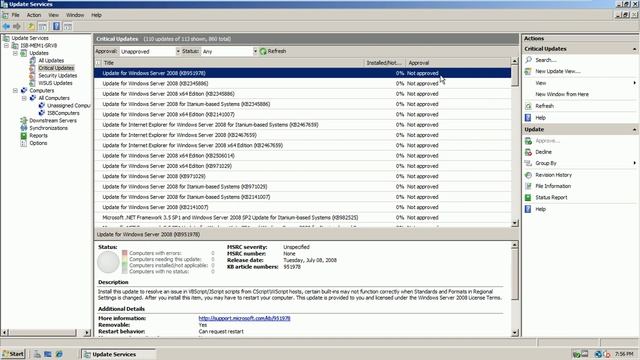The width and height of the screenshot is (640, 360).
Task: Open the View menu in menu bar
Action: (53, 15)
